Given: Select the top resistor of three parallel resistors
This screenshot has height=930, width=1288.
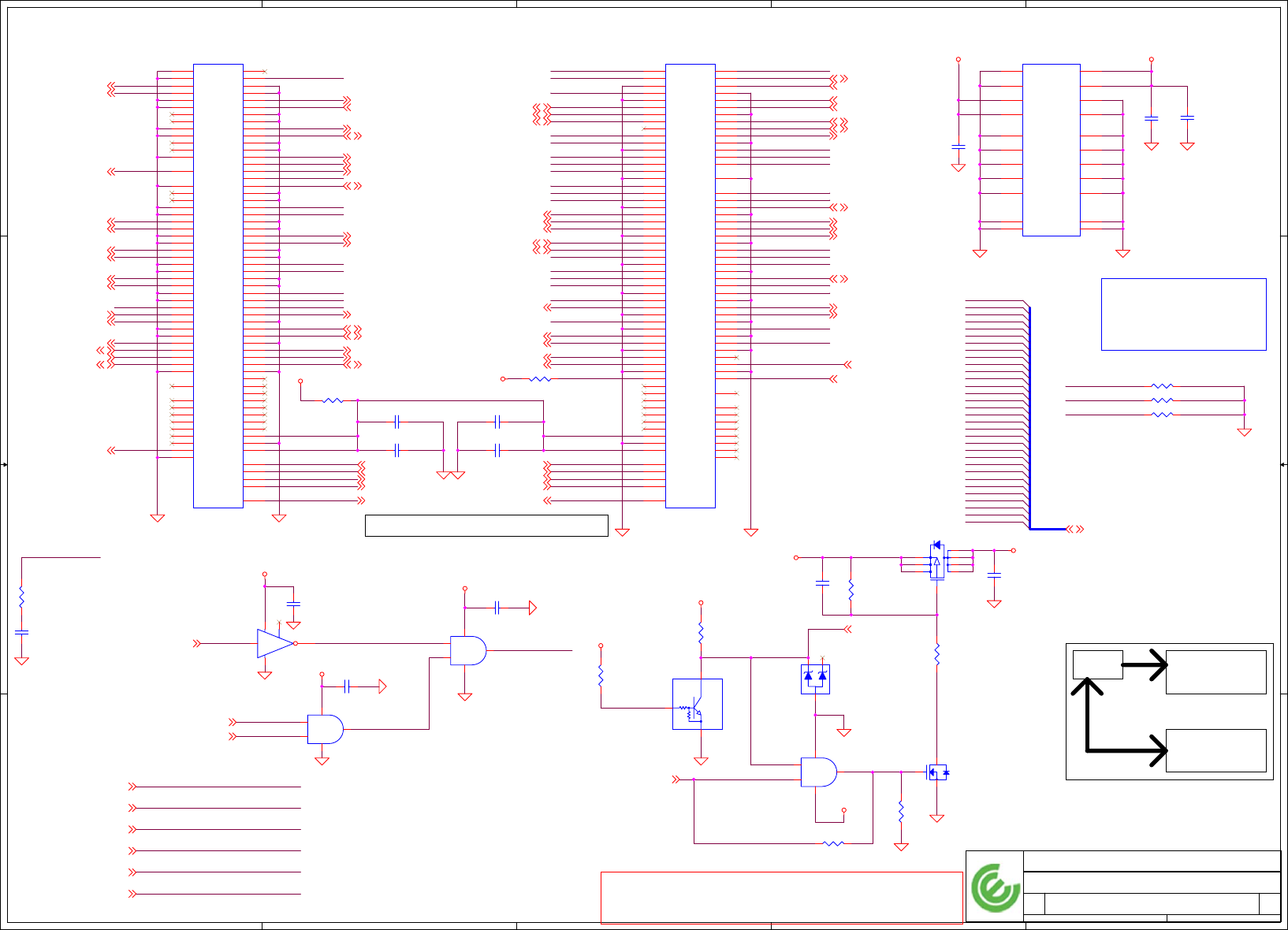Looking at the screenshot, I should 1163,386.
